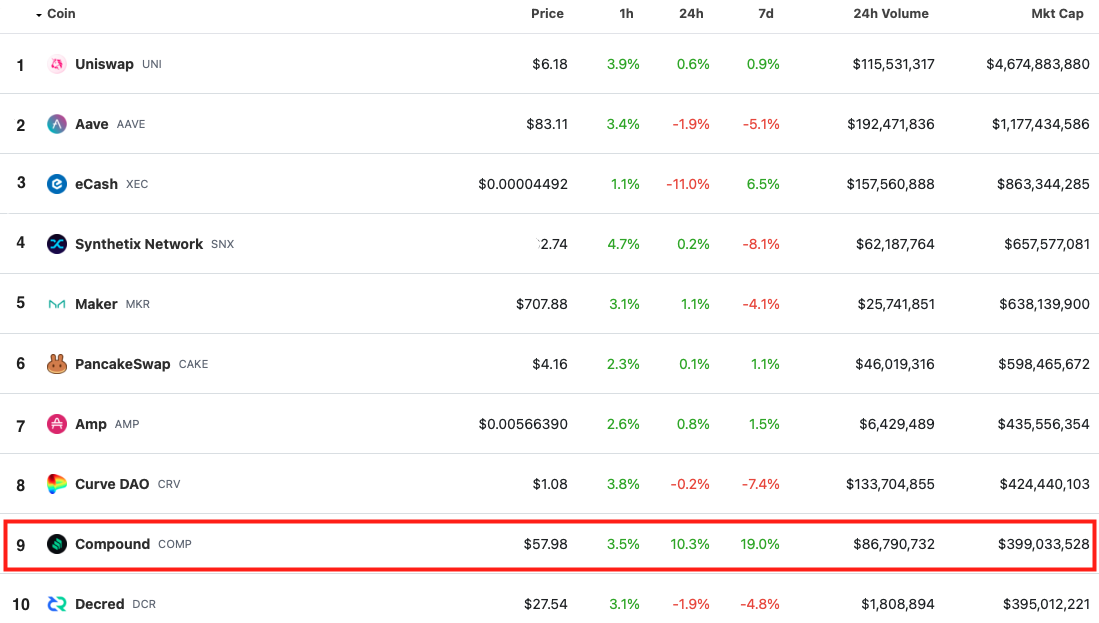Sort table by Price column header
The image size is (1099, 623).
pyautogui.click(x=547, y=13)
